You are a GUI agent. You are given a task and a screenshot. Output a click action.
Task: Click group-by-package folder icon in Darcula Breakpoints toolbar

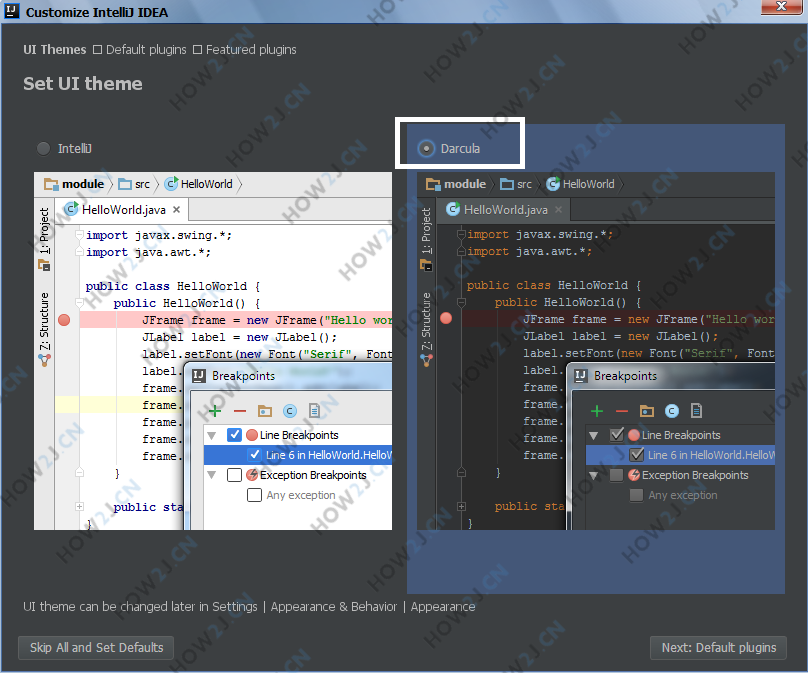click(x=647, y=411)
